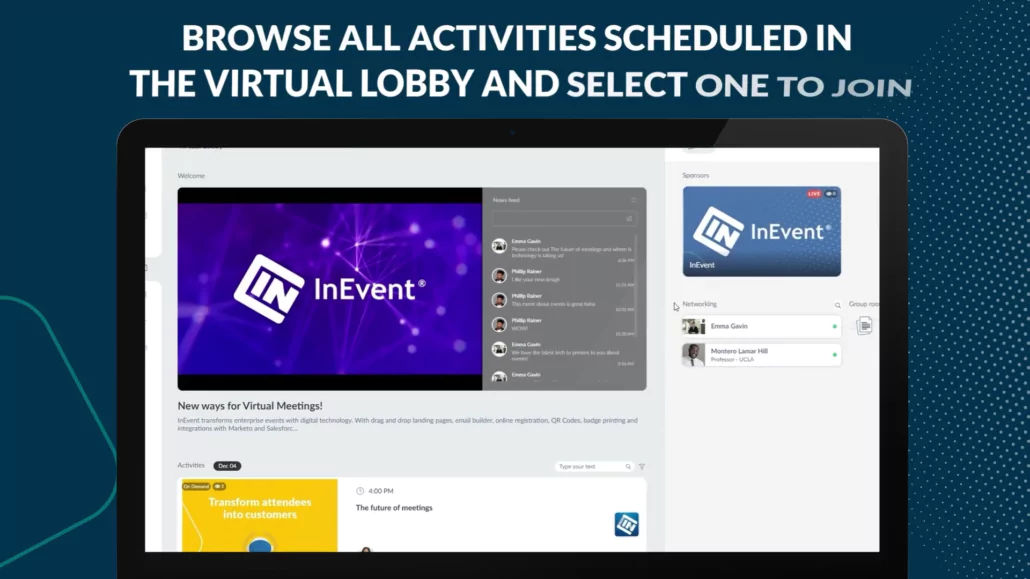
Task: Select the Dec 04 date tab
Action: 227,466
